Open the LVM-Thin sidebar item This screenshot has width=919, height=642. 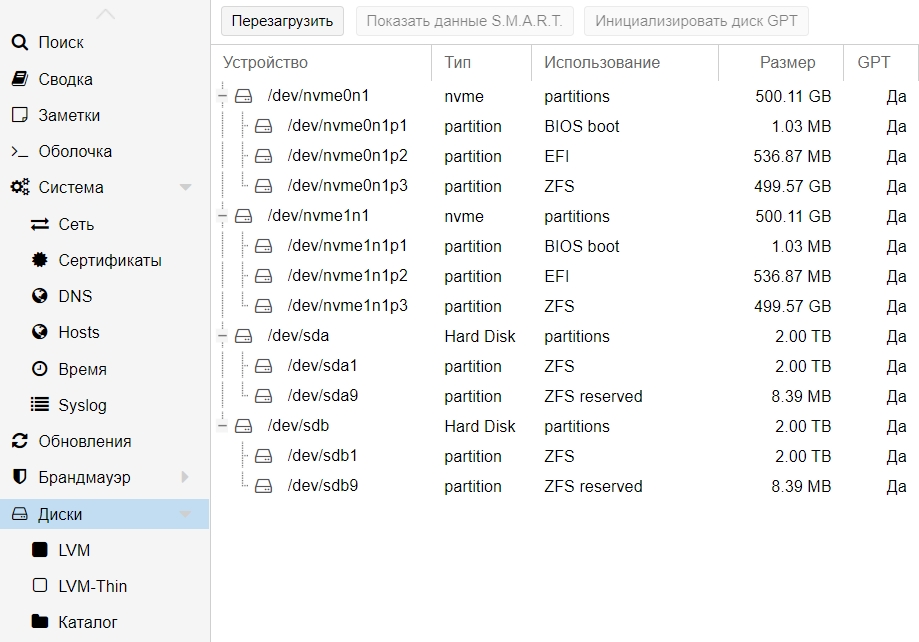pos(92,586)
